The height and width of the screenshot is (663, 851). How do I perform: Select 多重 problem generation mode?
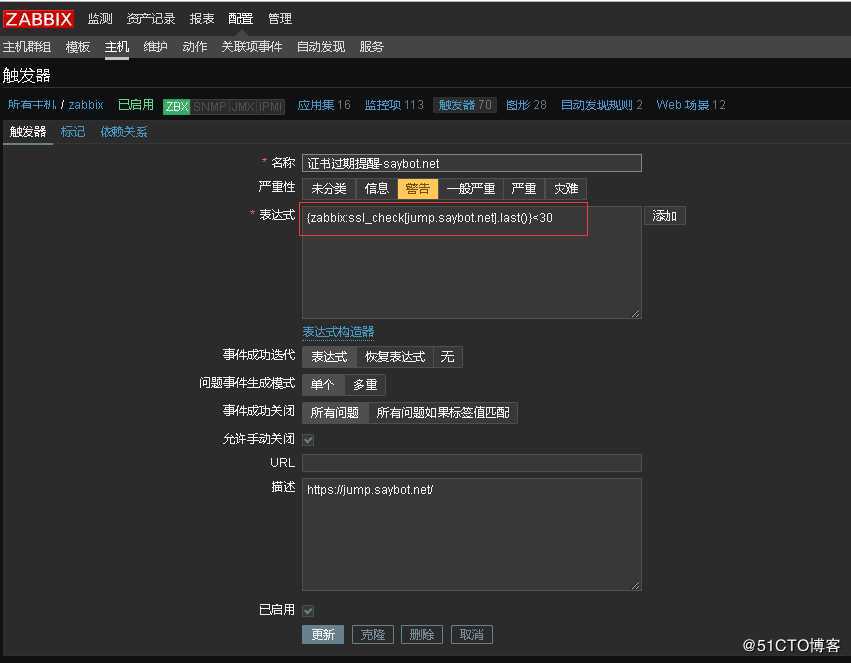[365, 385]
